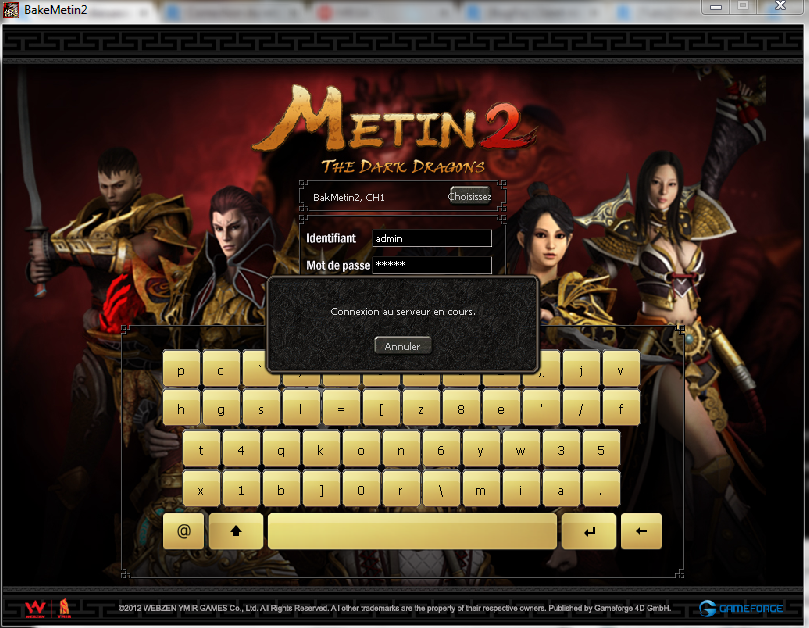Viewport: 809px width, 628px height.
Task: Click the Choisissez server selection button
Action: coord(470,196)
